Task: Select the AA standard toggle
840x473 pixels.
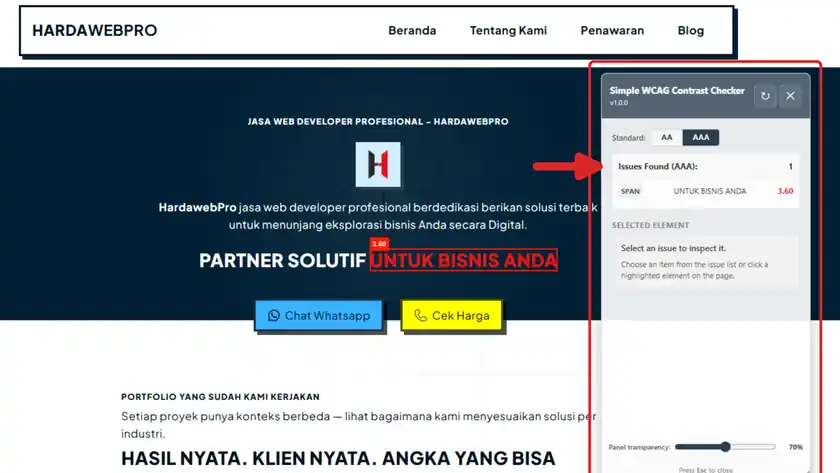Action: (x=666, y=138)
